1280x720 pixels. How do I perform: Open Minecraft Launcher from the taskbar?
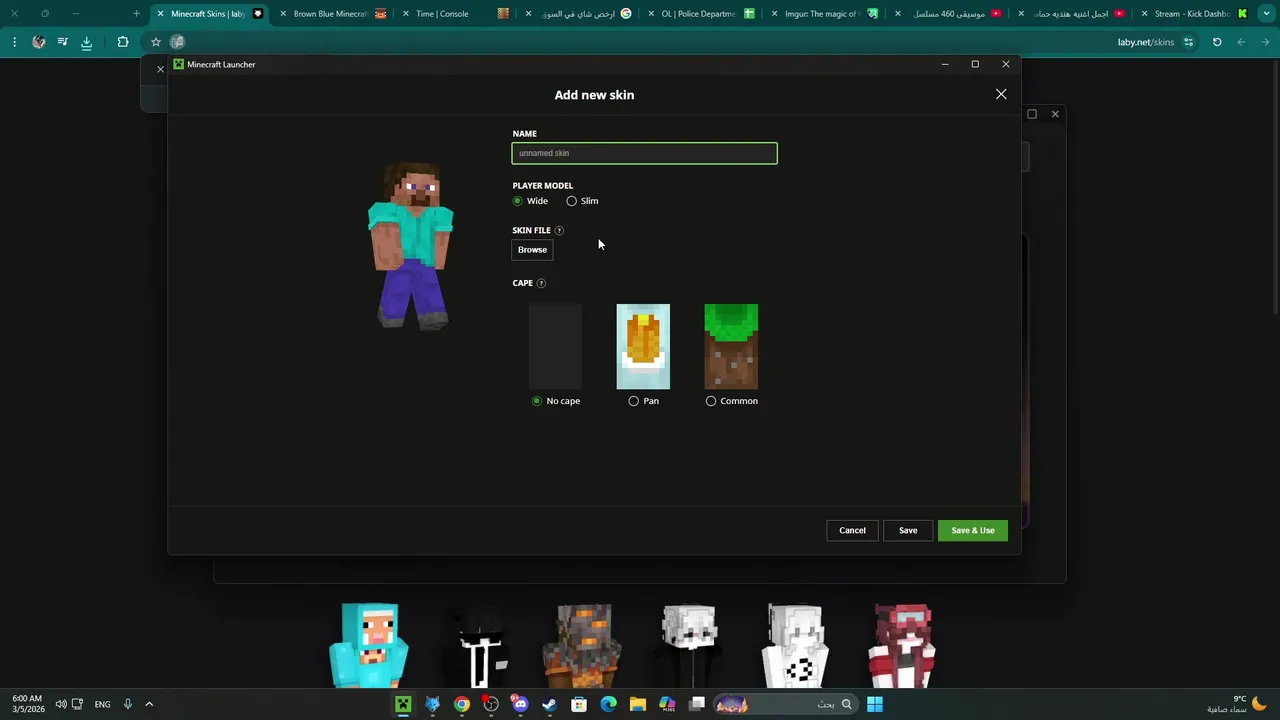[403, 704]
